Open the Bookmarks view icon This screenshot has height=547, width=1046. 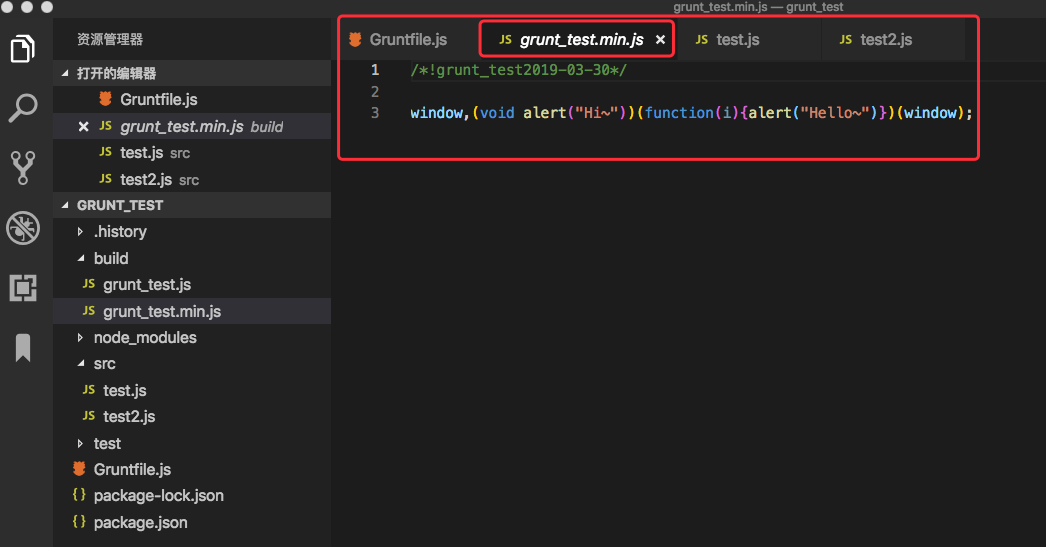[x=23, y=348]
